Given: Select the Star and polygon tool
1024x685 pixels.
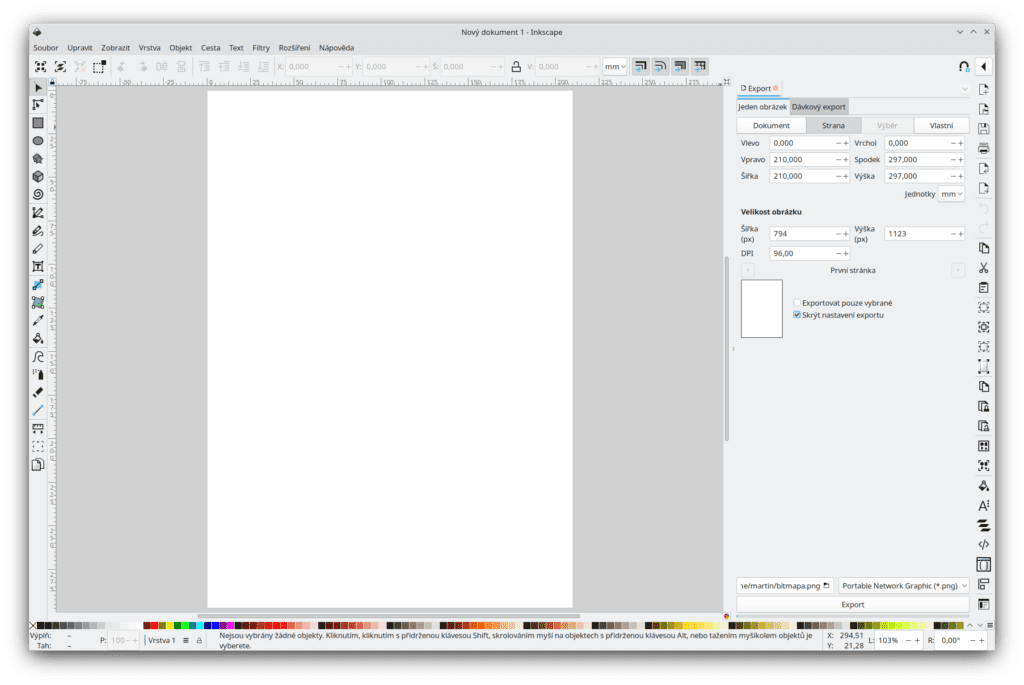Looking at the screenshot, I should [38, 158].
